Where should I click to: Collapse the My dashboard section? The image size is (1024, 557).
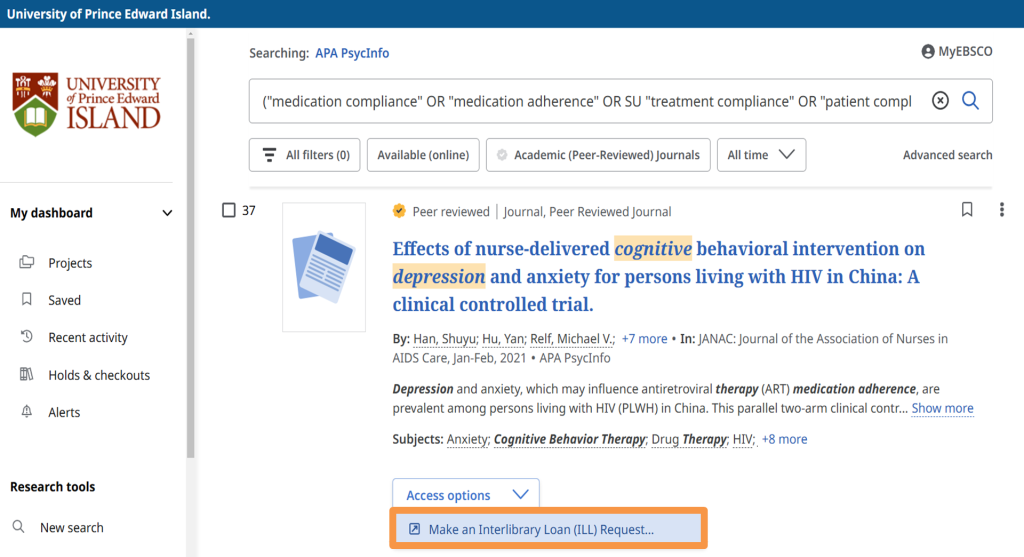pyautogui.click(x=167, y=213)
